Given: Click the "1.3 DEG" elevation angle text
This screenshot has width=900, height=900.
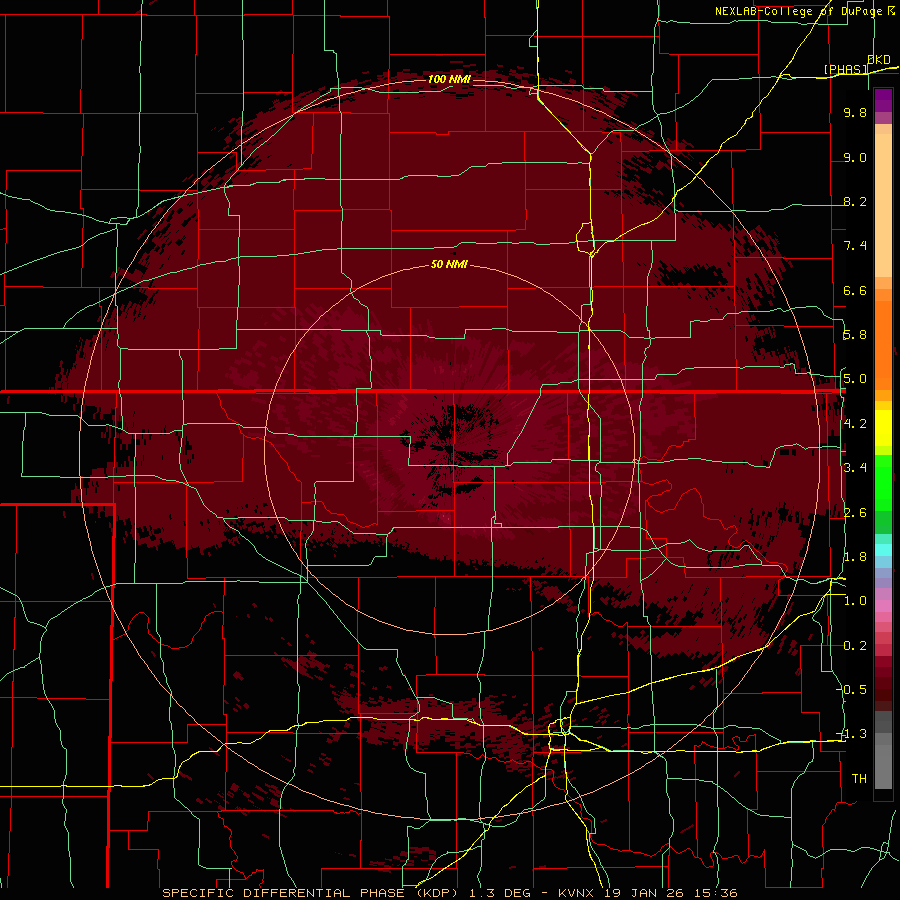Looking at the screenshot, I should click(x=502, y=893).
